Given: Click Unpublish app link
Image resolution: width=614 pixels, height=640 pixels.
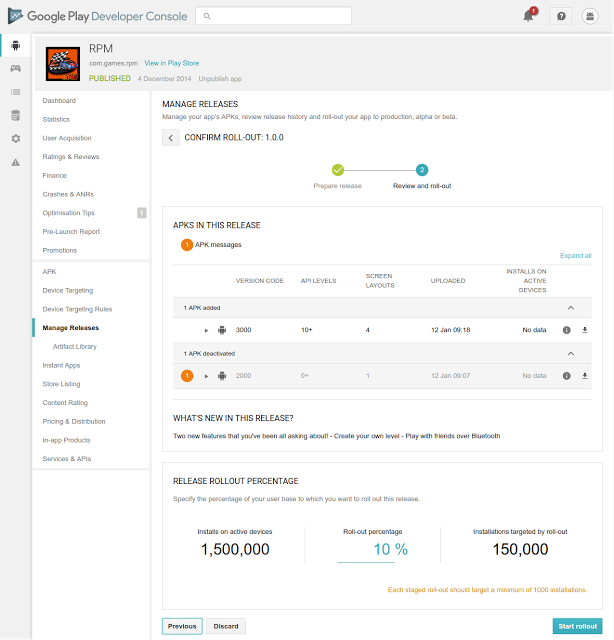Looking at the screenshot, I should click(220, 79).
